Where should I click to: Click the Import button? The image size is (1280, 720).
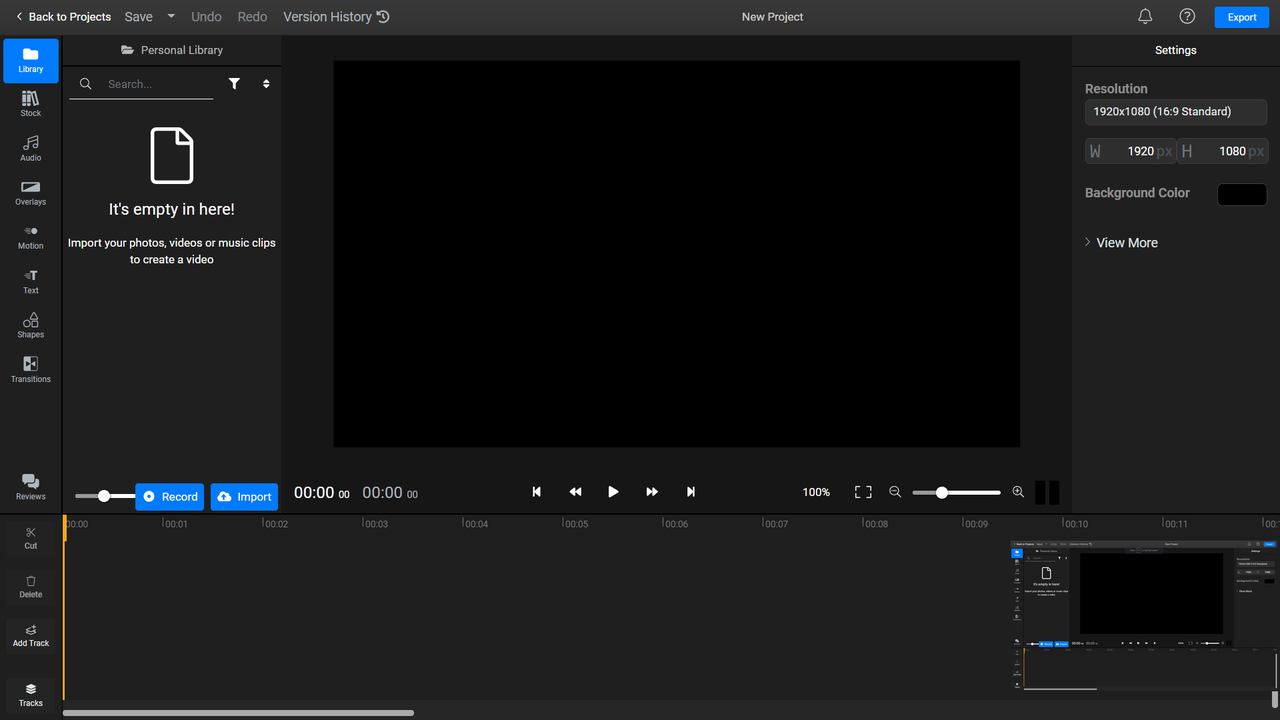click(244, 496)
